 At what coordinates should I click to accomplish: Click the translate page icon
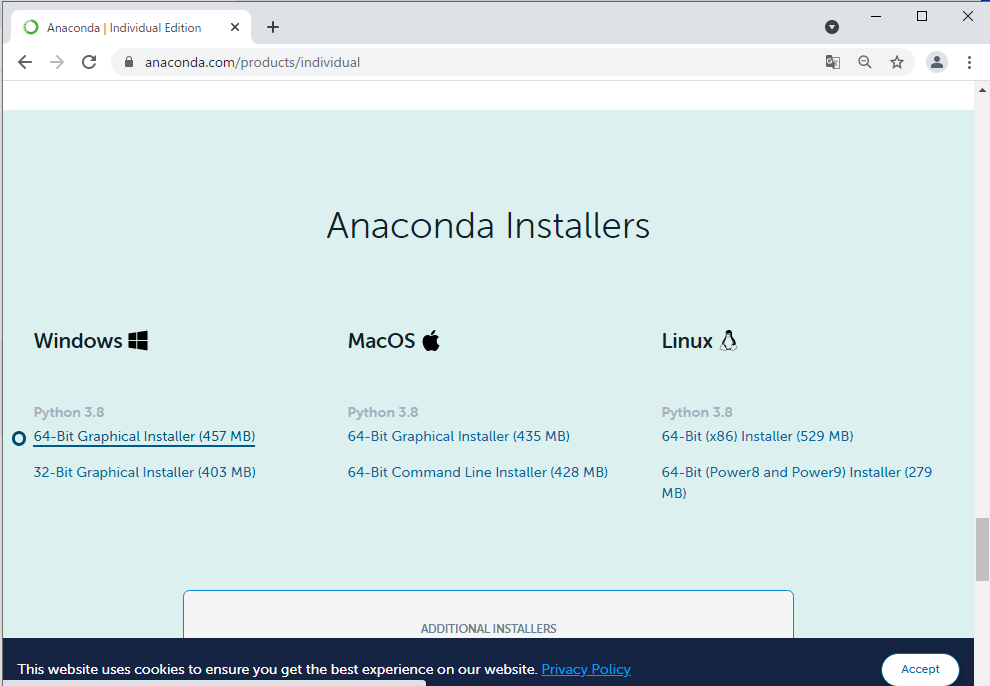(832, 62)
